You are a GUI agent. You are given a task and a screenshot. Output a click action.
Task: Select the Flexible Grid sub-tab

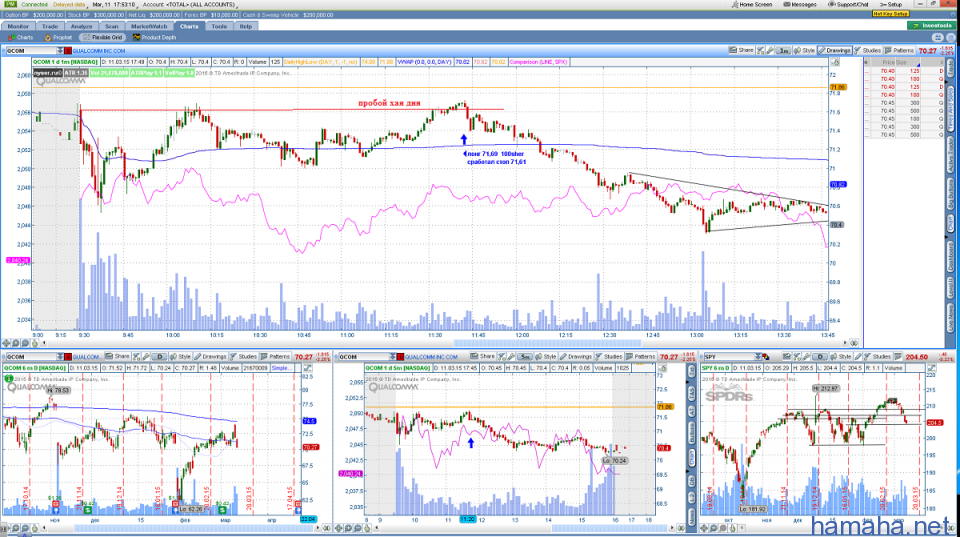pyautogui.click(x=103, y=37)
